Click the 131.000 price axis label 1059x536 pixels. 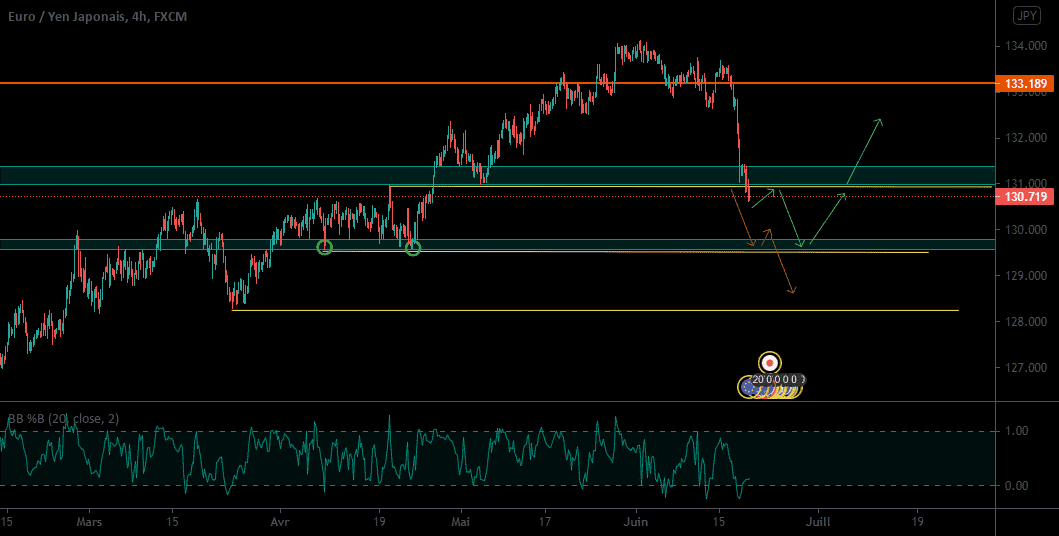pos(1026,184)
